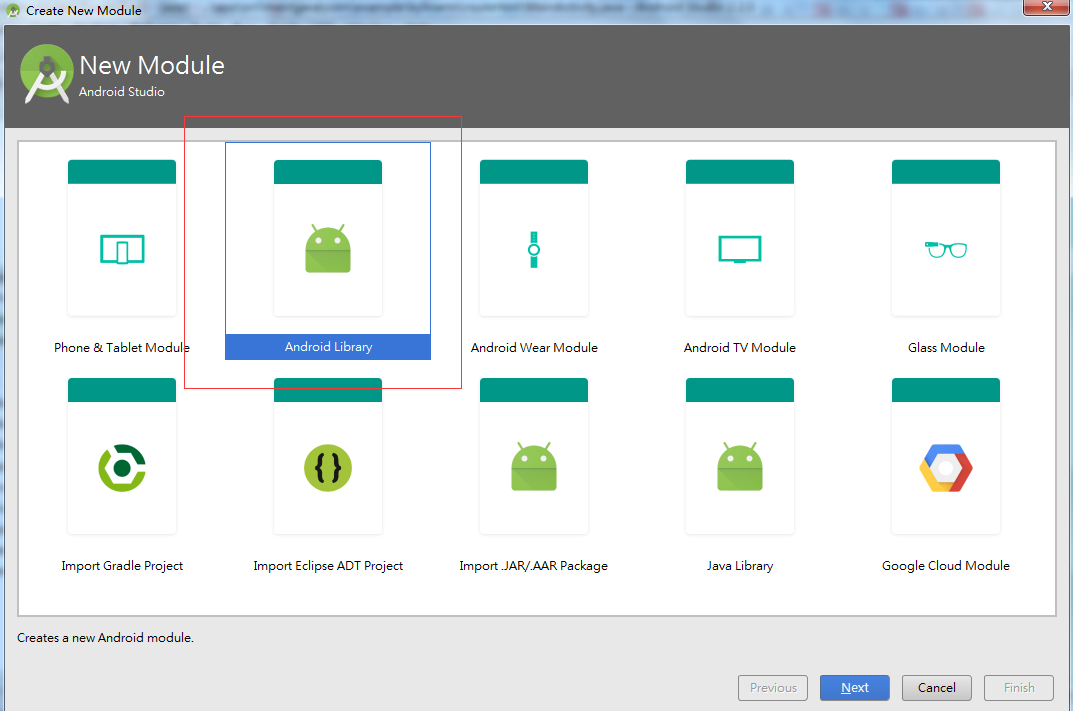Click the Cancel button

click(x=936, y=688)
